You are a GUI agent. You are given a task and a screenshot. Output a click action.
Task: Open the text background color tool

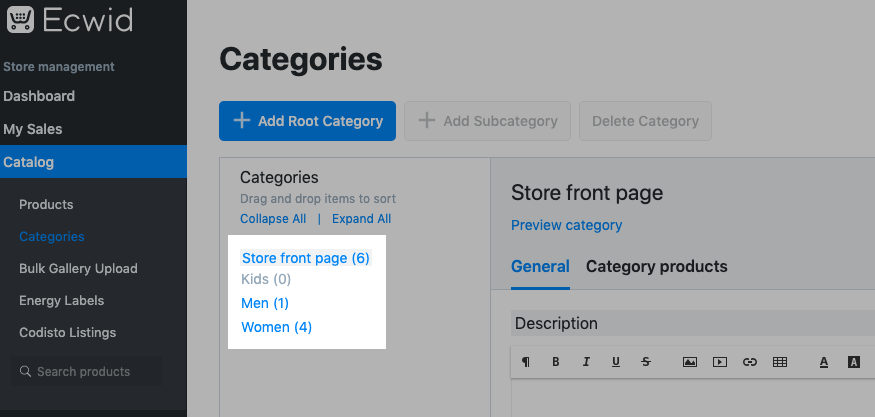853,362
